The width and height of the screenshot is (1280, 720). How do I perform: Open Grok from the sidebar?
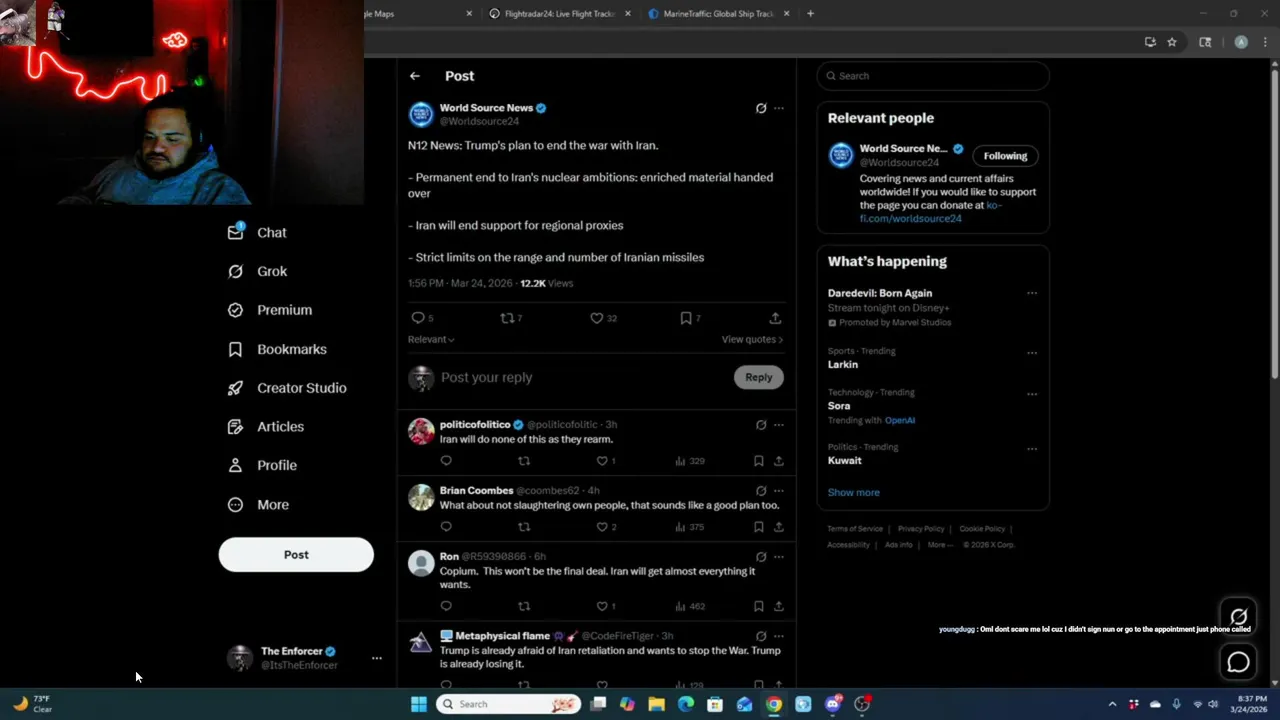[257, 271]
